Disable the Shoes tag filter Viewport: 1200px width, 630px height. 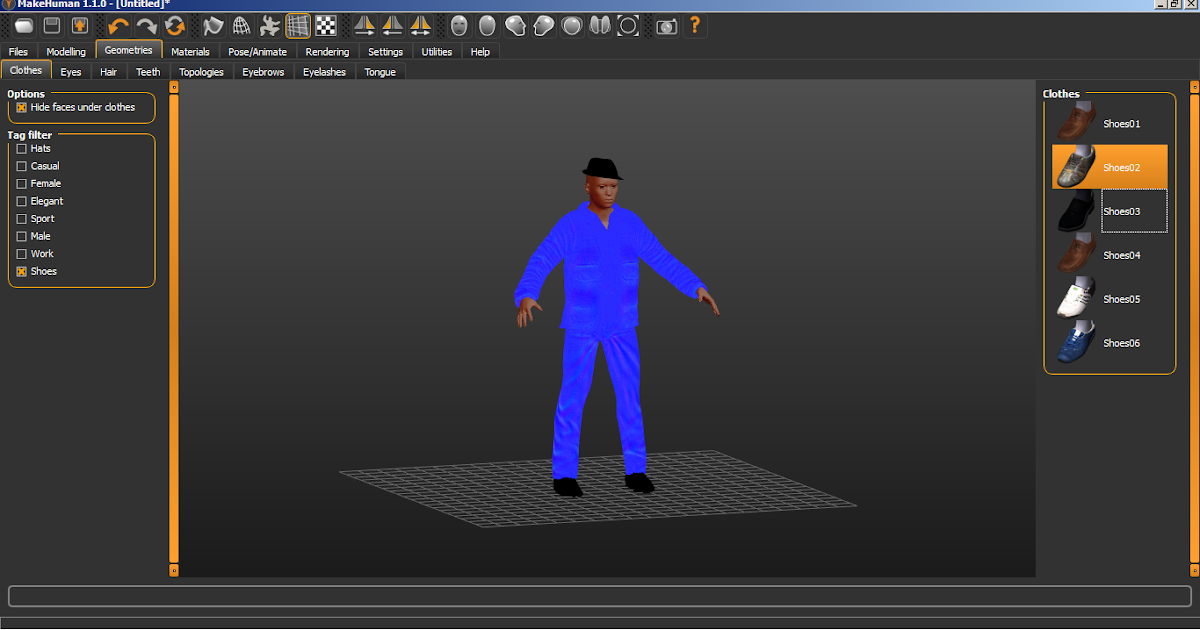tap(21, 271)
